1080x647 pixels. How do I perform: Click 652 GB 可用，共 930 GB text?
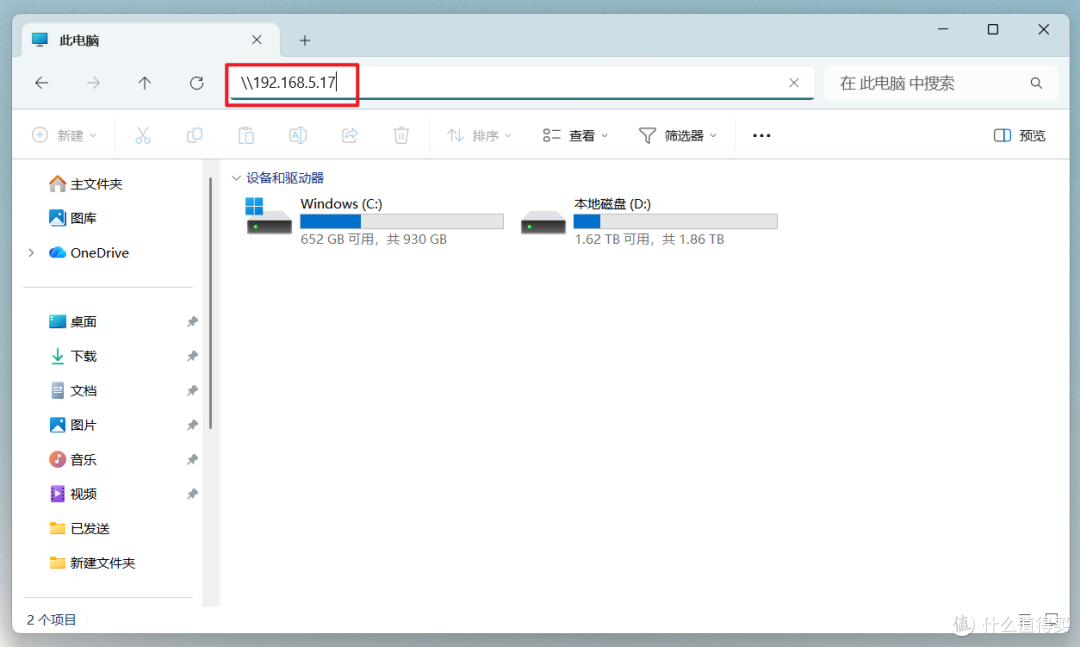[x=373, y=240]
